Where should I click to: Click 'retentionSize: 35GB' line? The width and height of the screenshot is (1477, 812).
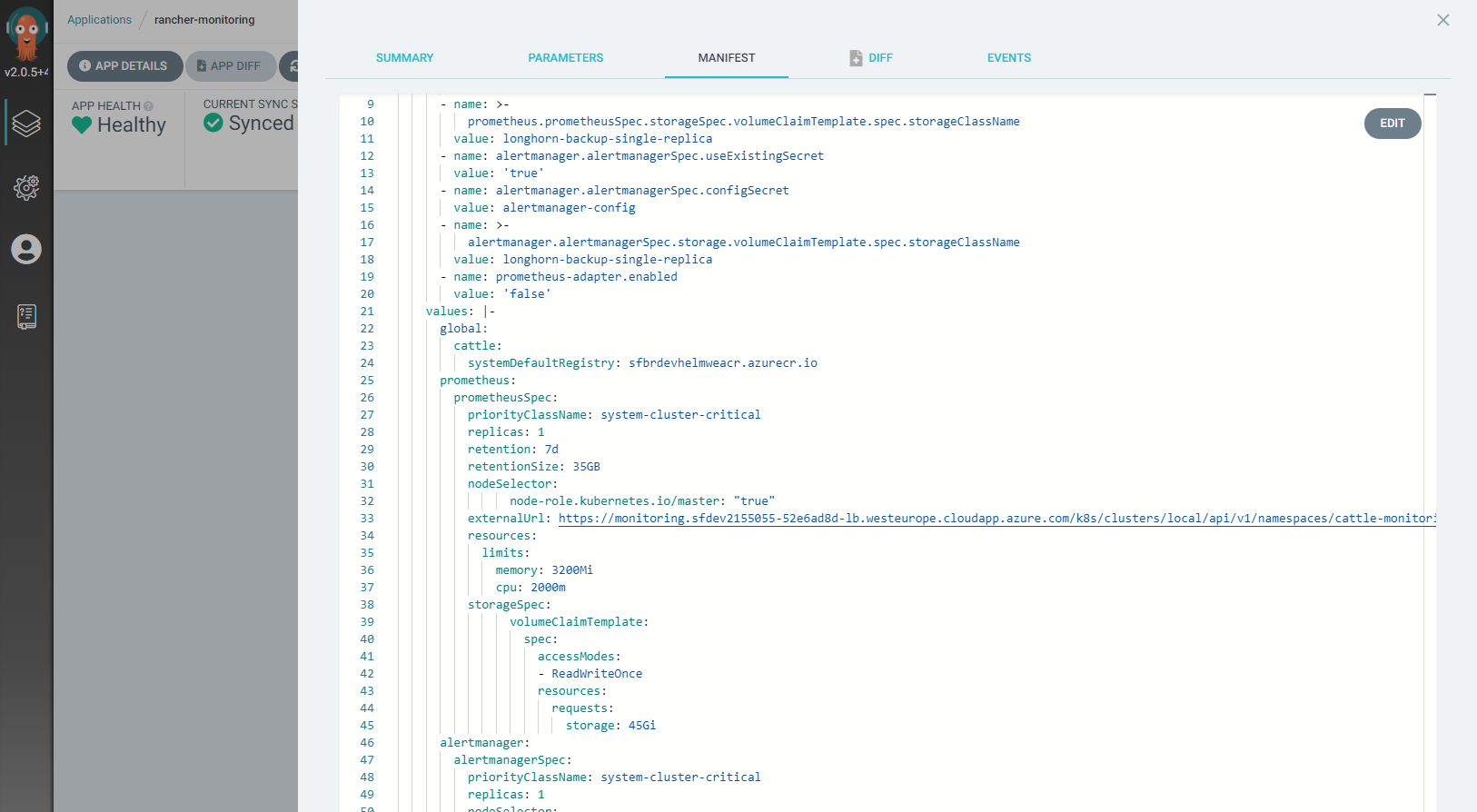coord(534,467)
